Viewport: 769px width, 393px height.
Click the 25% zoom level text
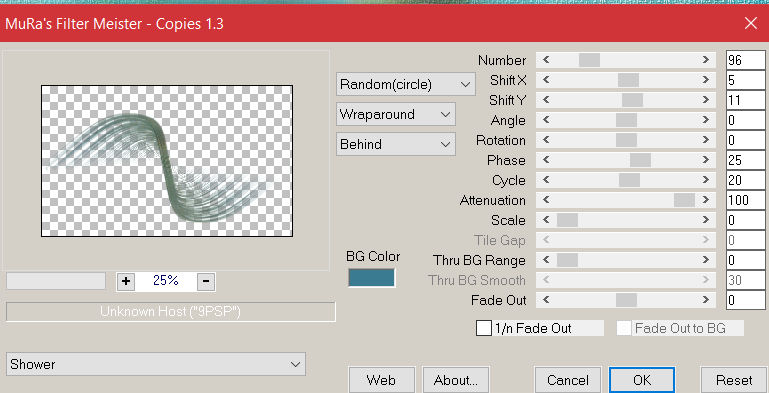[x=166, y=281]
